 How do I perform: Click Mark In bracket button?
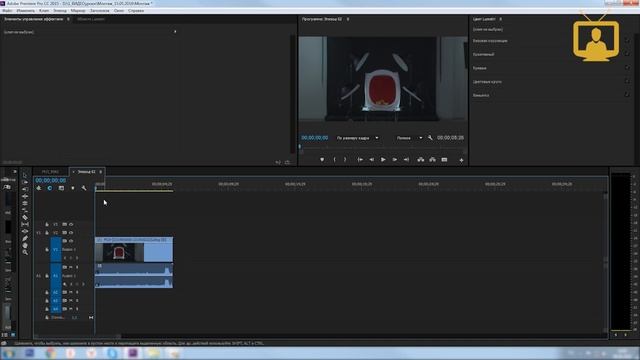coord(335,160)
